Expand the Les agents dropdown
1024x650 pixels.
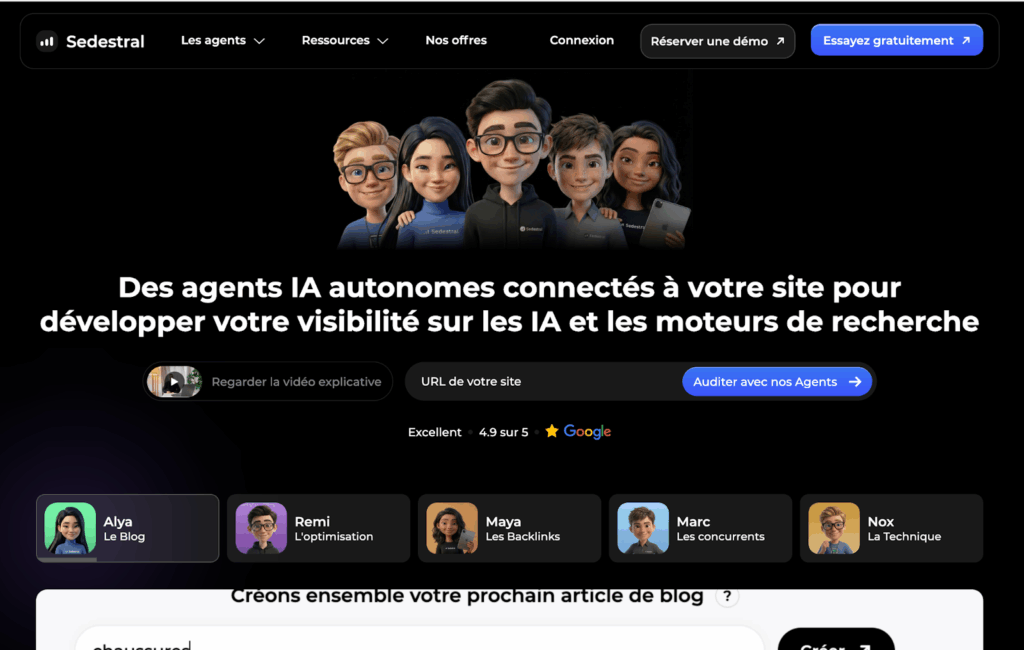pos(223,41)
